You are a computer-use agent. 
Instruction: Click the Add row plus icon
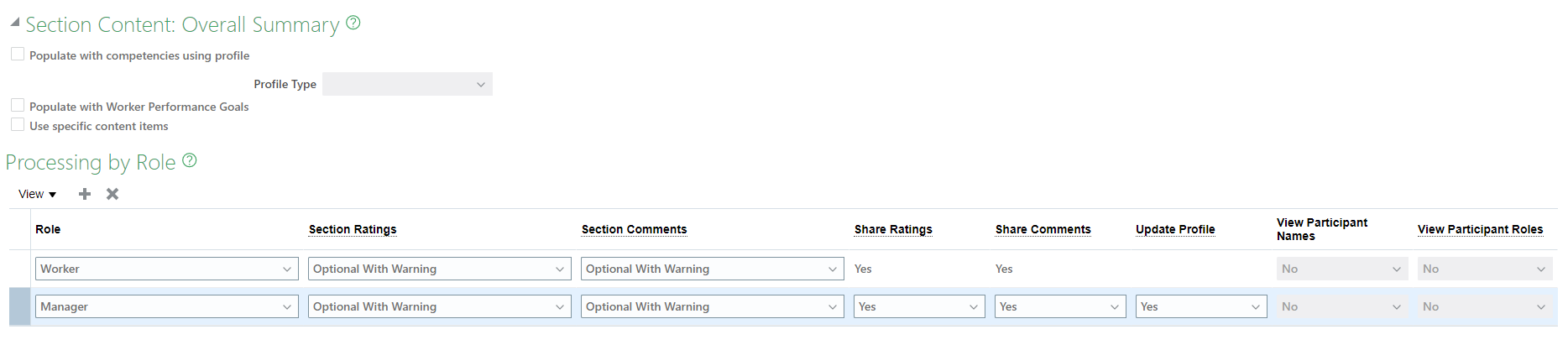pyautogui.click(x=85, y=194)
